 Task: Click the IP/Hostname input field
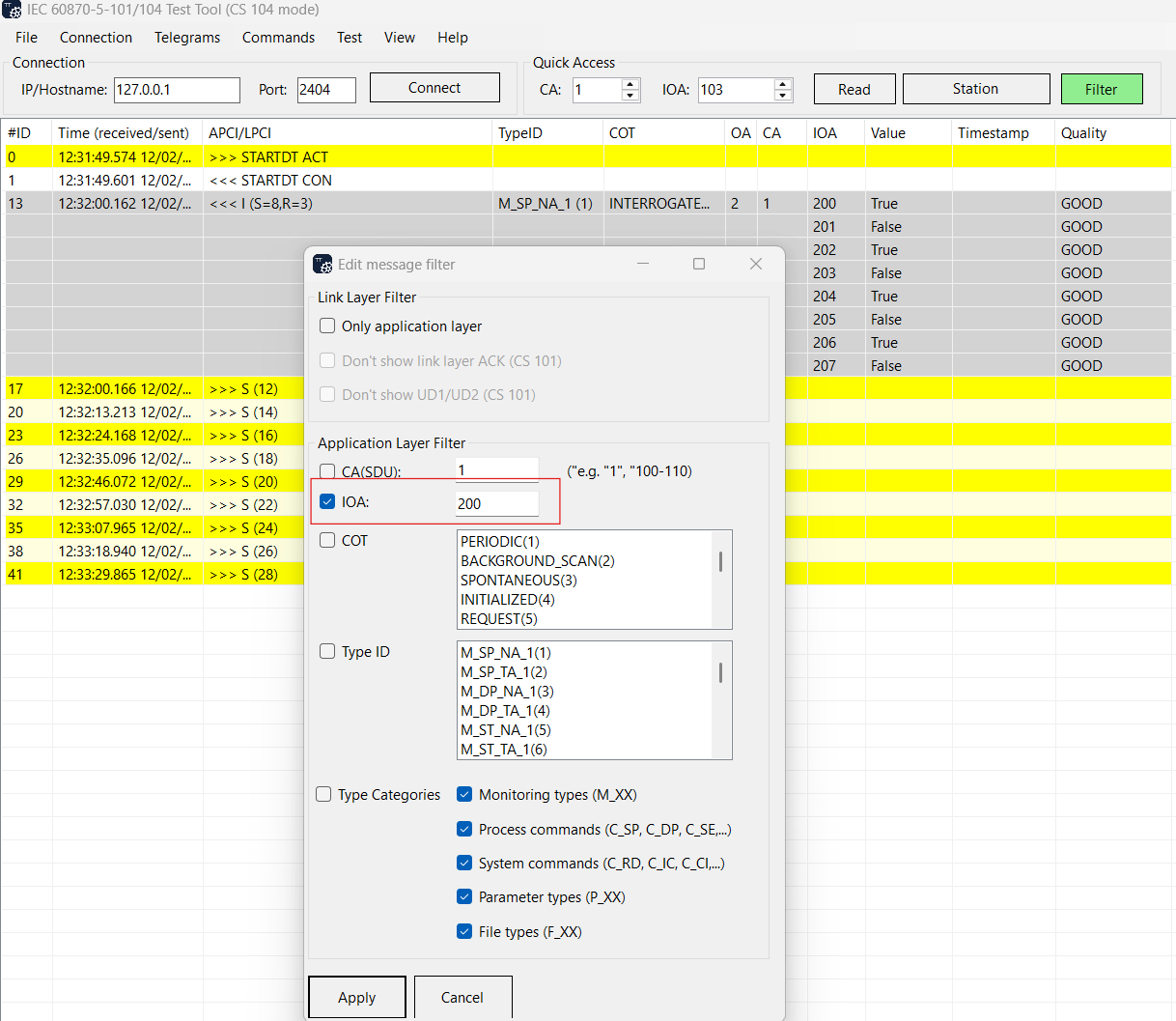(177, 90)
